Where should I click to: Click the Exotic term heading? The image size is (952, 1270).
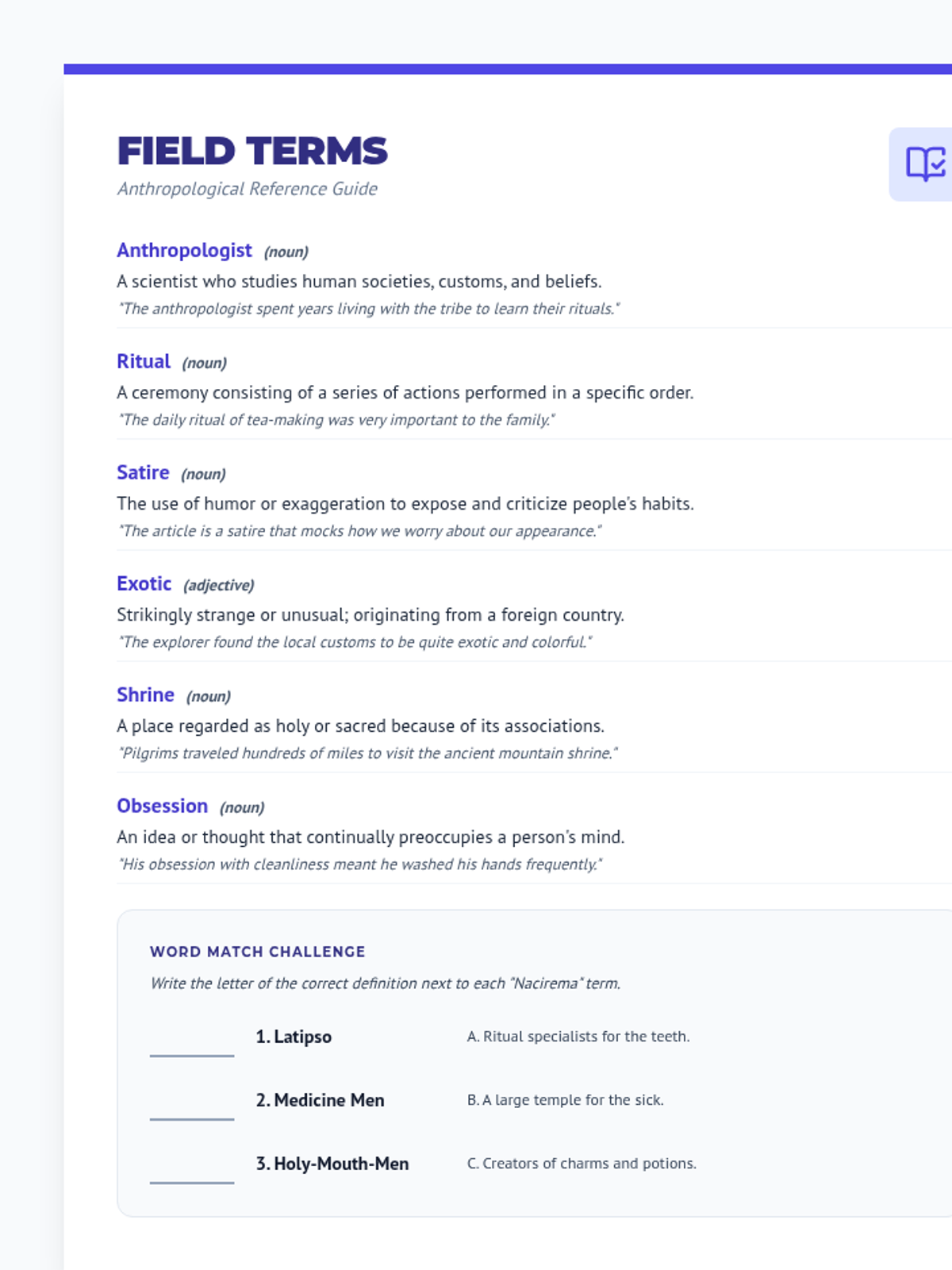click(x=144, y=584)
